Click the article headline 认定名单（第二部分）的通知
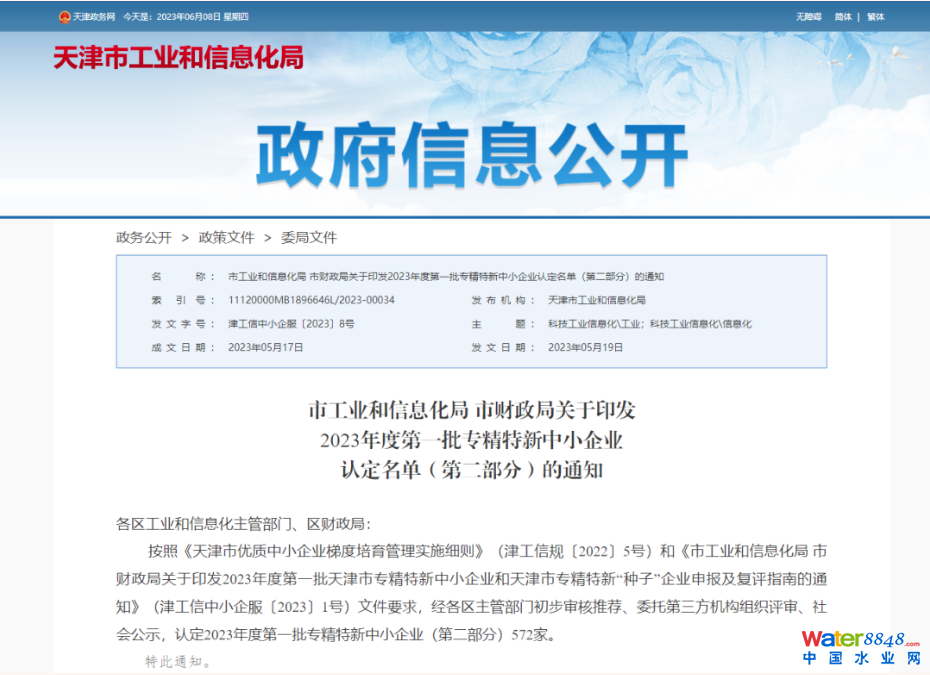Screen dimensions: 930x675 coord(472,469)
